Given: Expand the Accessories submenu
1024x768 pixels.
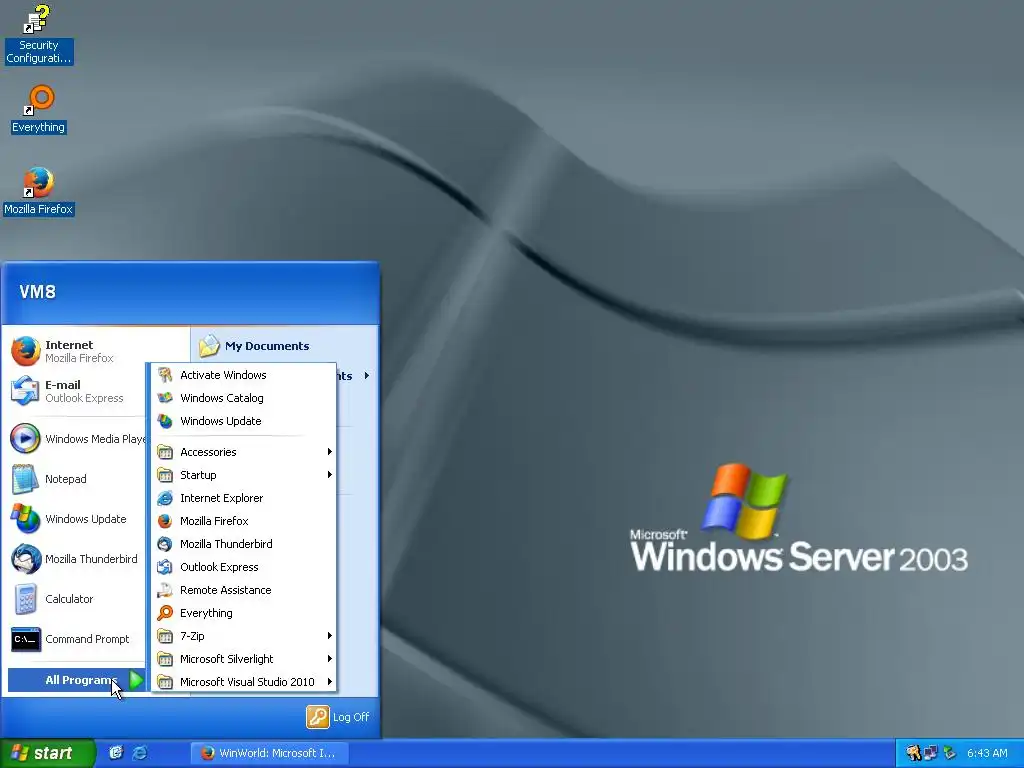Looking at the screenshot, I should coord(244,452).
